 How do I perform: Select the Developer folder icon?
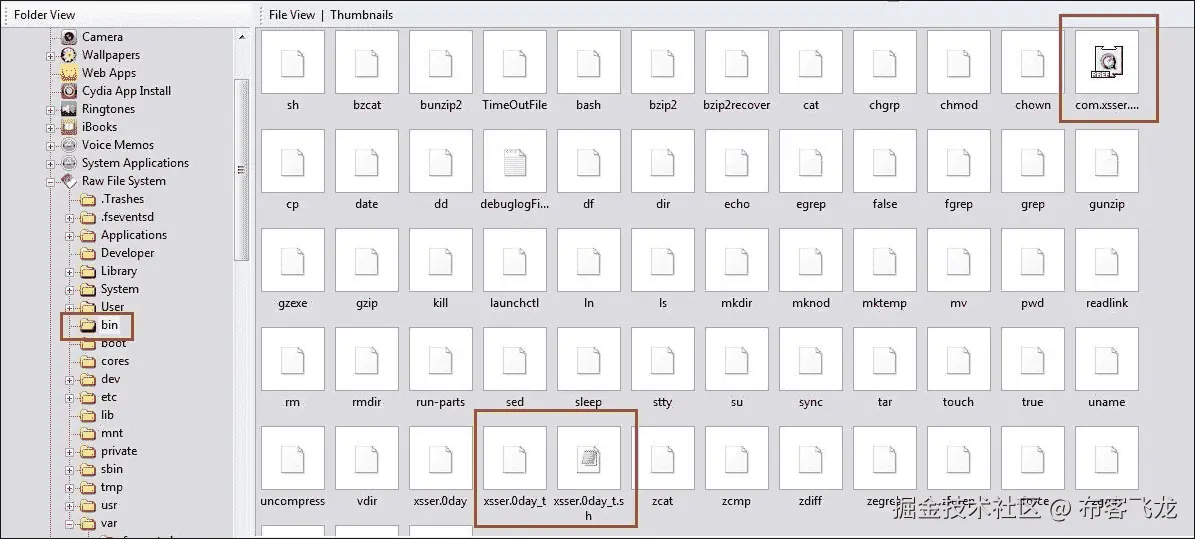[88, 253]
